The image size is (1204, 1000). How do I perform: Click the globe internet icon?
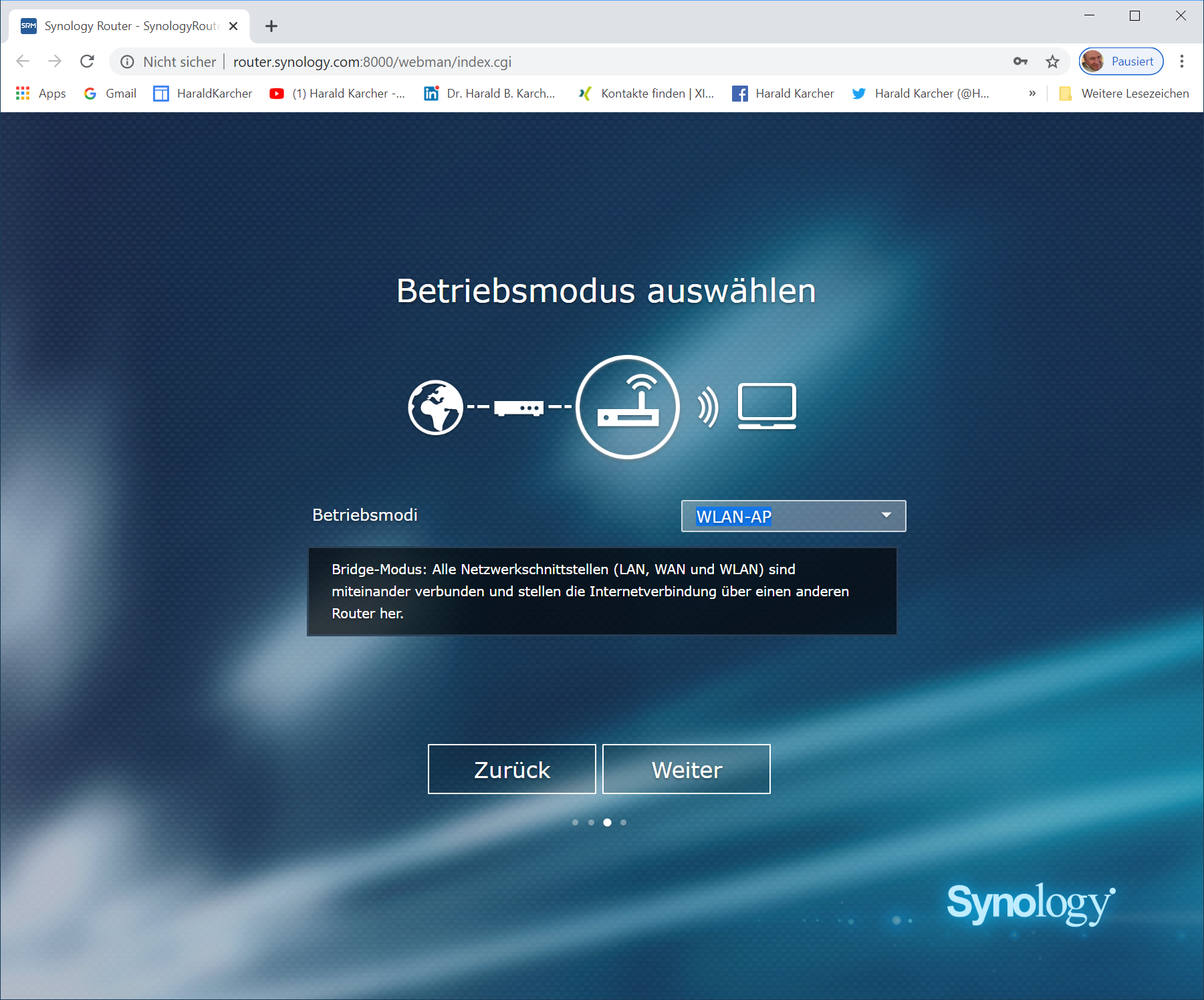(x=436, y=407)
